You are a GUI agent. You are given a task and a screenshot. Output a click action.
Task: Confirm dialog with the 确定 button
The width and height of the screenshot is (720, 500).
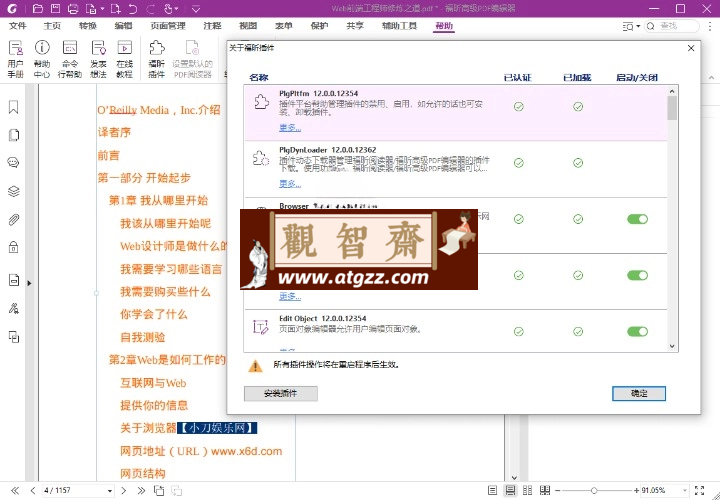[x=639, y=393]
